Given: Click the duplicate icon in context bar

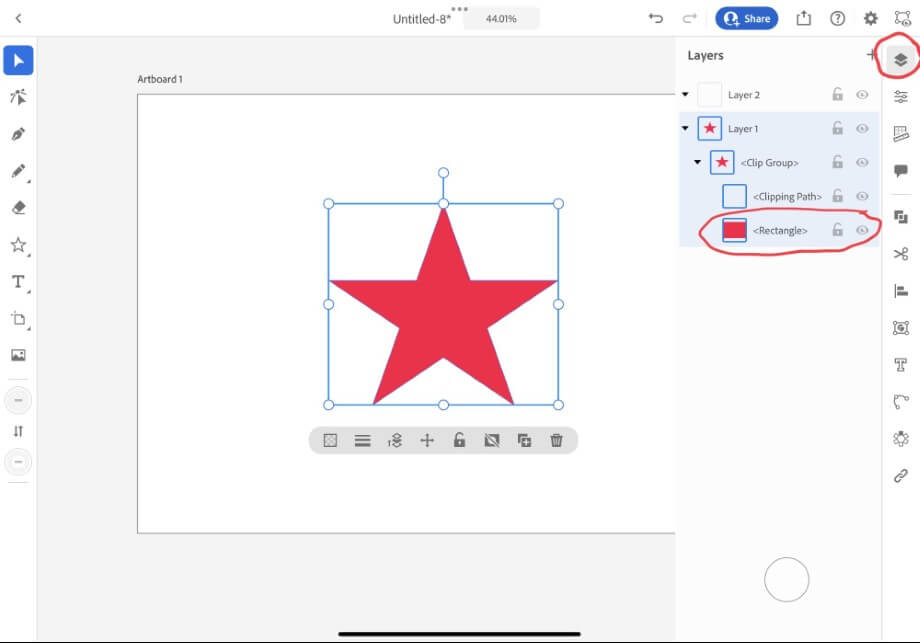Looking at the screenshot, I should [524, 440].
